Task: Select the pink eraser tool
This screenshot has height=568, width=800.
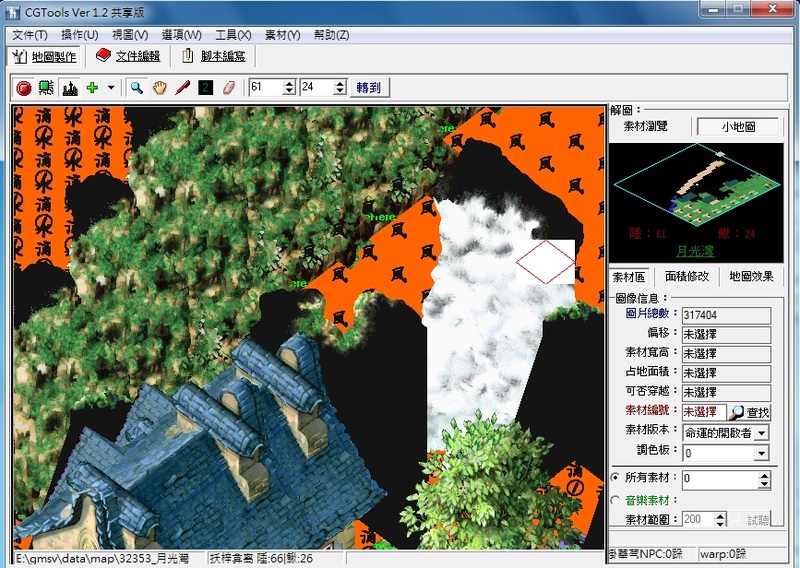Action: click(228, 88)
